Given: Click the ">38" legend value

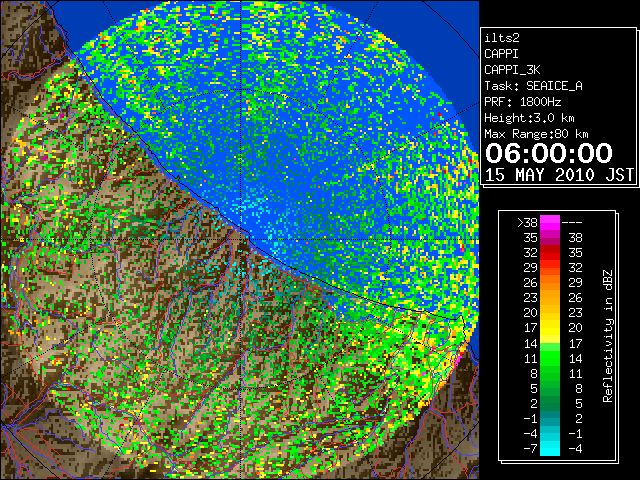Looking at the screenshot, I should tap(527, 223).
